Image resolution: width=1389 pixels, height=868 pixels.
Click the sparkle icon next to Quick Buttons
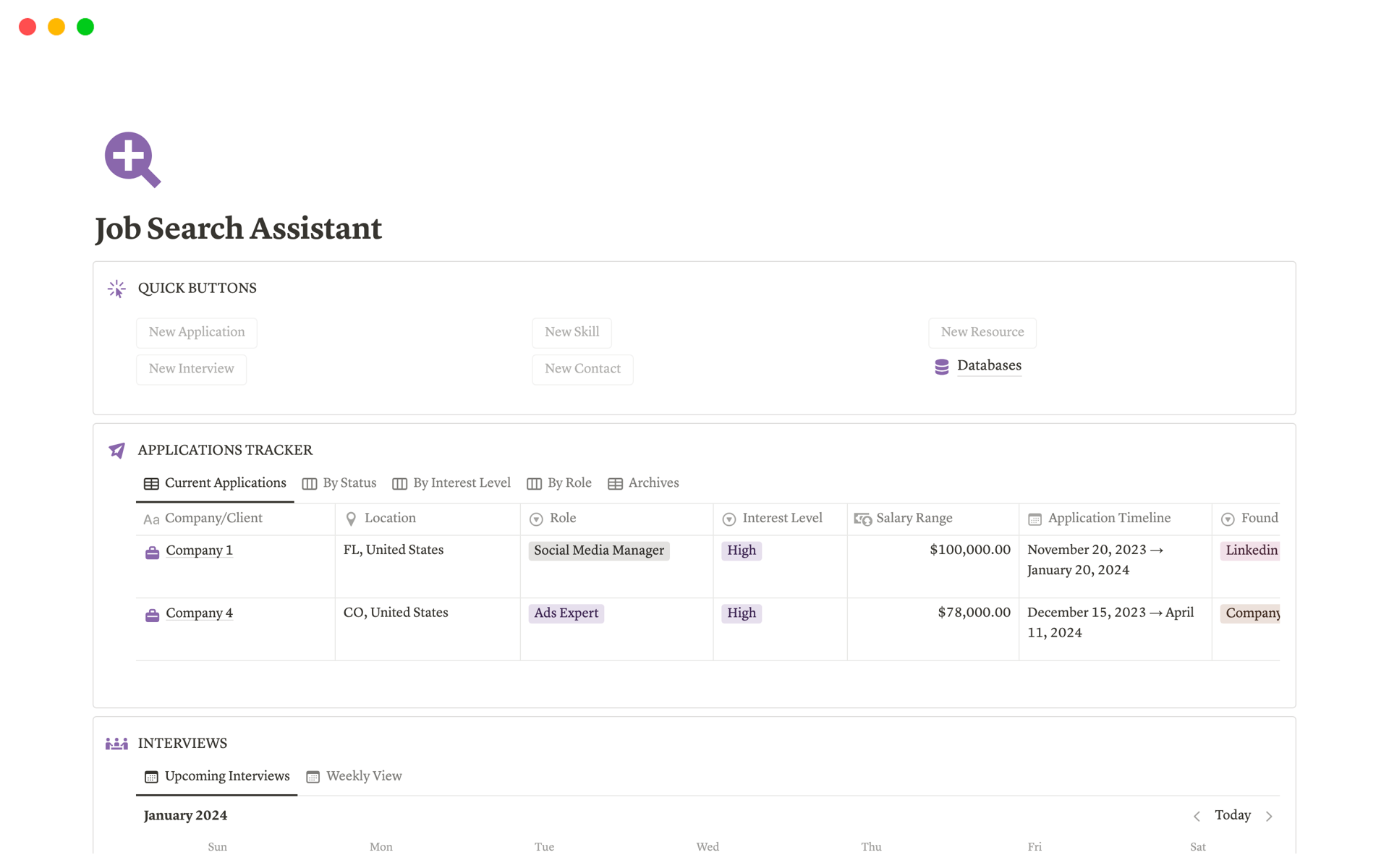coord(116,288)
